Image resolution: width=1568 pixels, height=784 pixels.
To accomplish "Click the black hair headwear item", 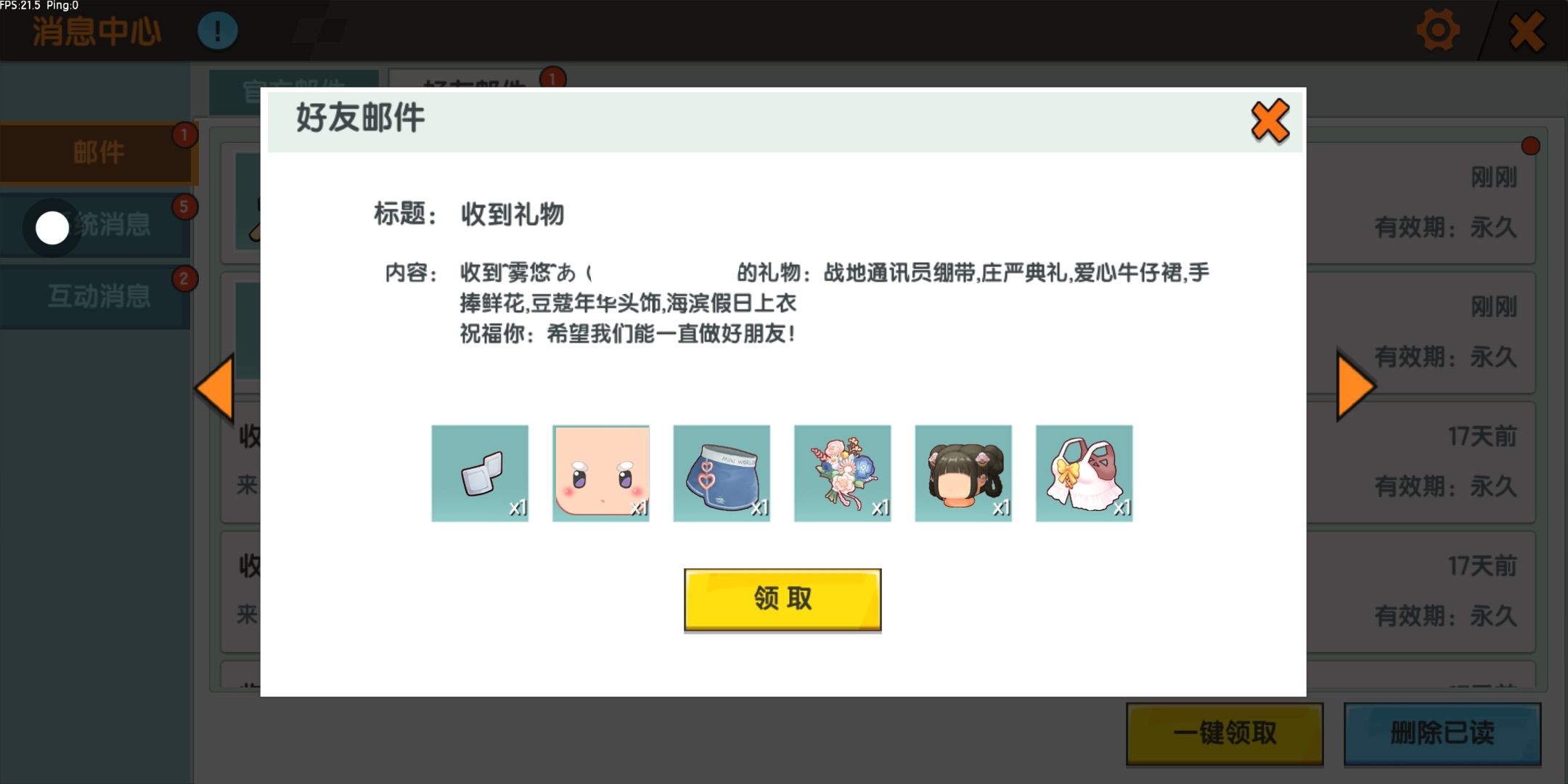I will tap(963, 473).
